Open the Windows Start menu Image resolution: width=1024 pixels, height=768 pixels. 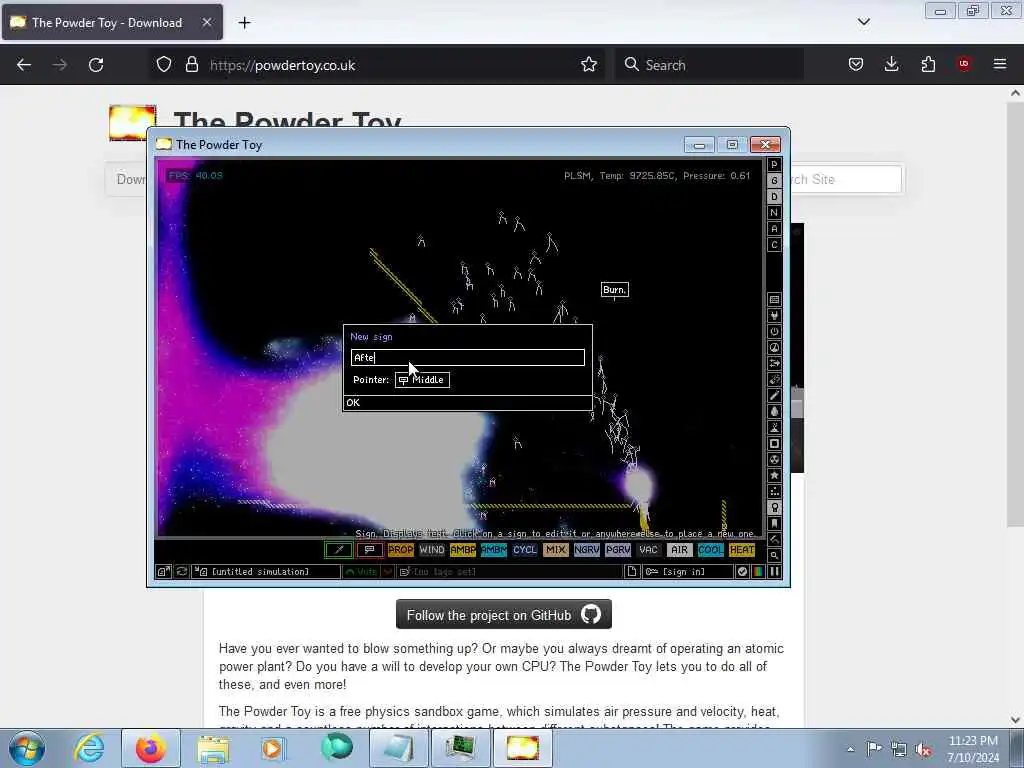point(27,748)
